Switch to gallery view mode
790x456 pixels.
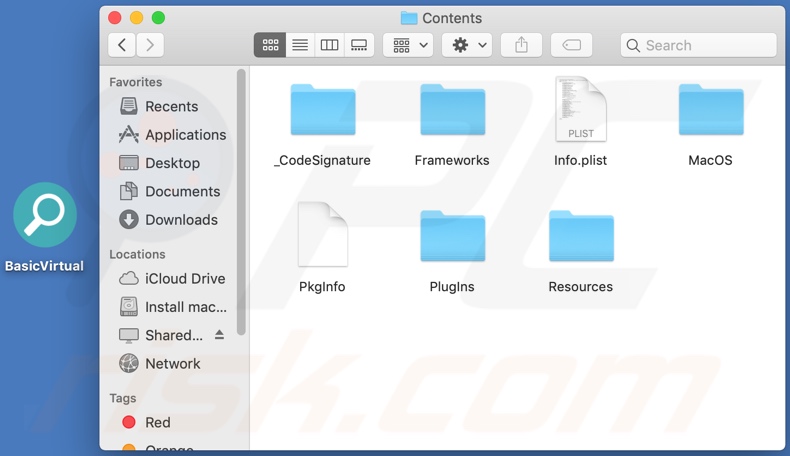click(359, 45)
